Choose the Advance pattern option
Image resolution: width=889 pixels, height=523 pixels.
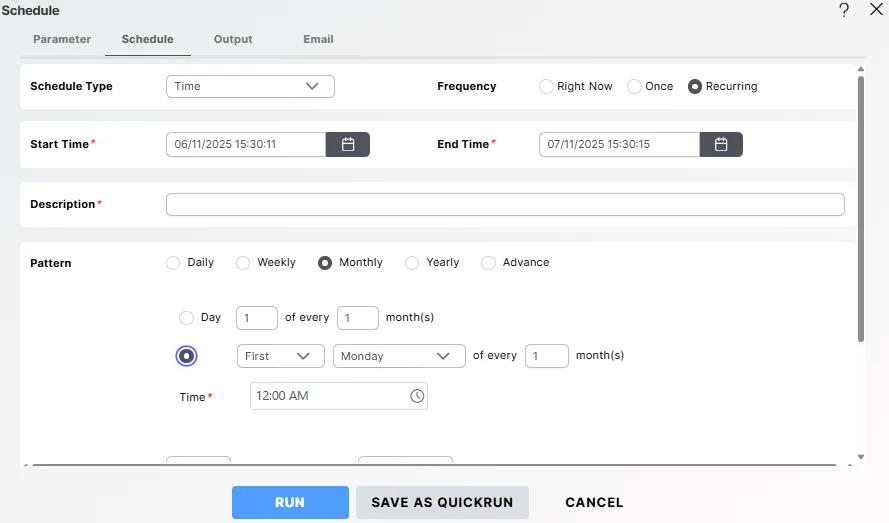coord(488,263)
